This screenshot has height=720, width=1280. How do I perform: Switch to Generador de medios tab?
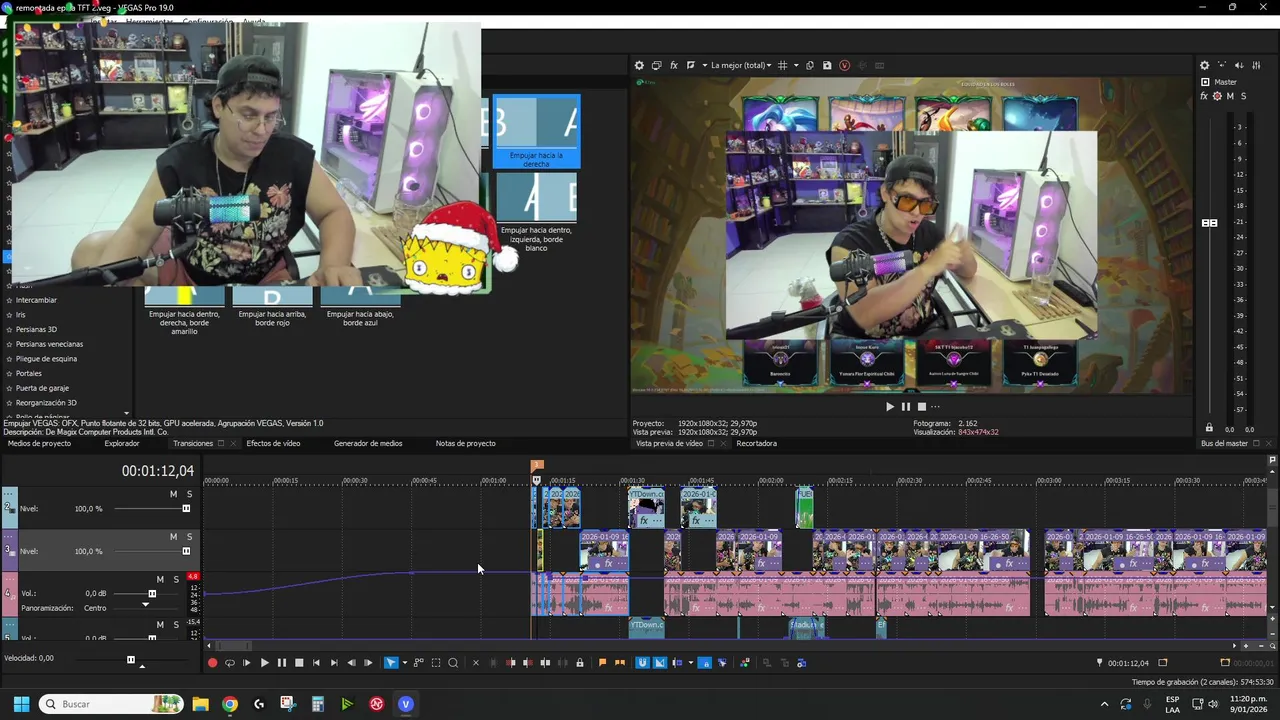coord(368,443)
